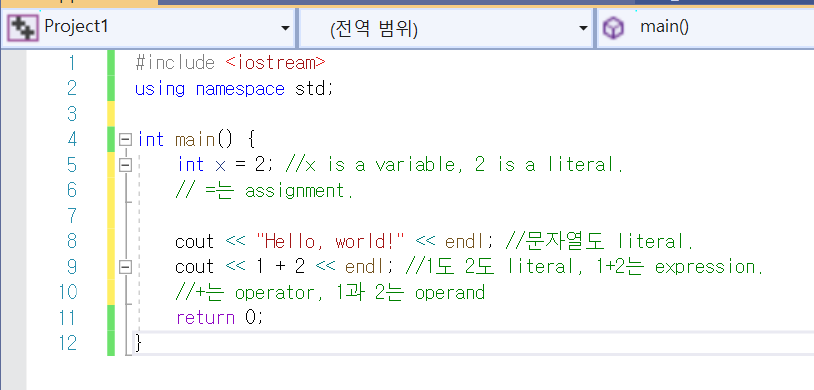Click the purple cube icon beside main()

click(613, 28)
